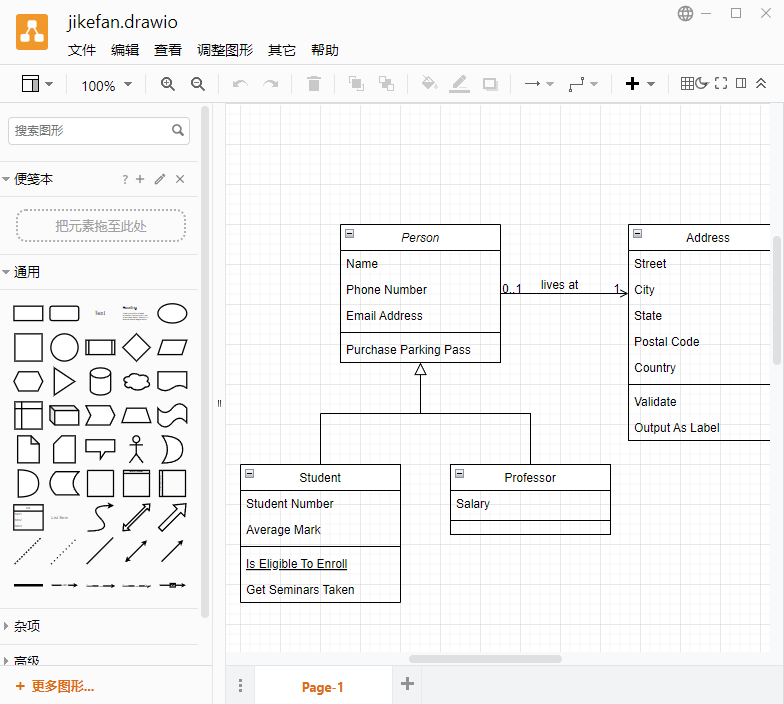Image resolution: width=784 pixels, height=704 pixels.
Task: Click the table grid icon
Action: (688, 83)
